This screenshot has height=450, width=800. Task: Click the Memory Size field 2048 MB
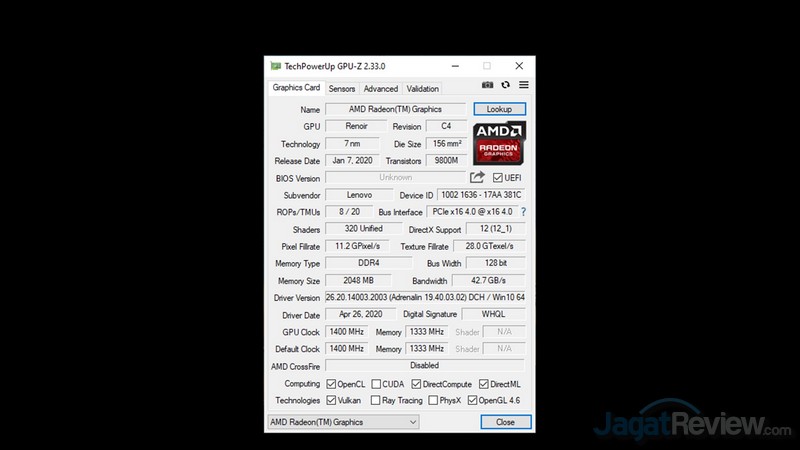(358, 281)
